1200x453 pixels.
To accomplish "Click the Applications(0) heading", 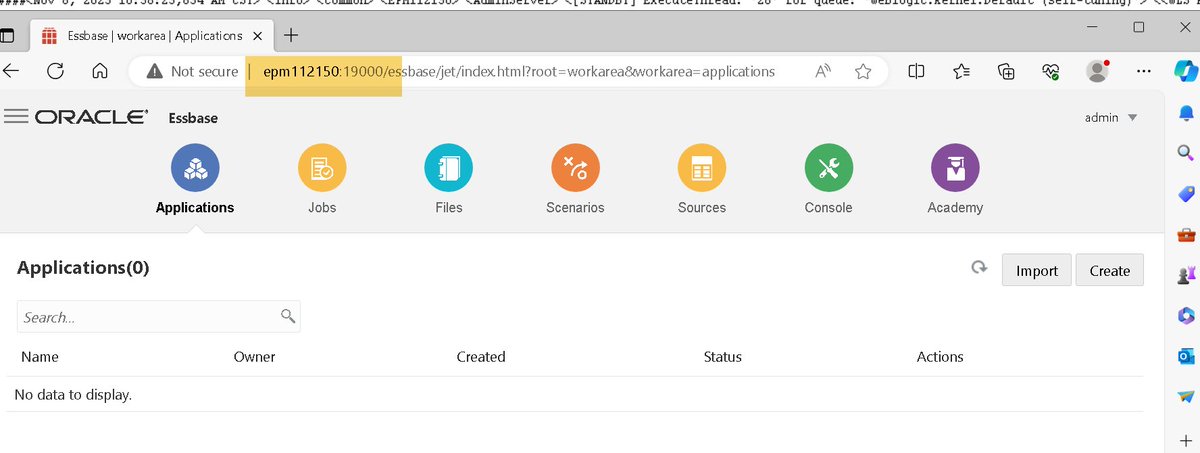I will [83, 268].
